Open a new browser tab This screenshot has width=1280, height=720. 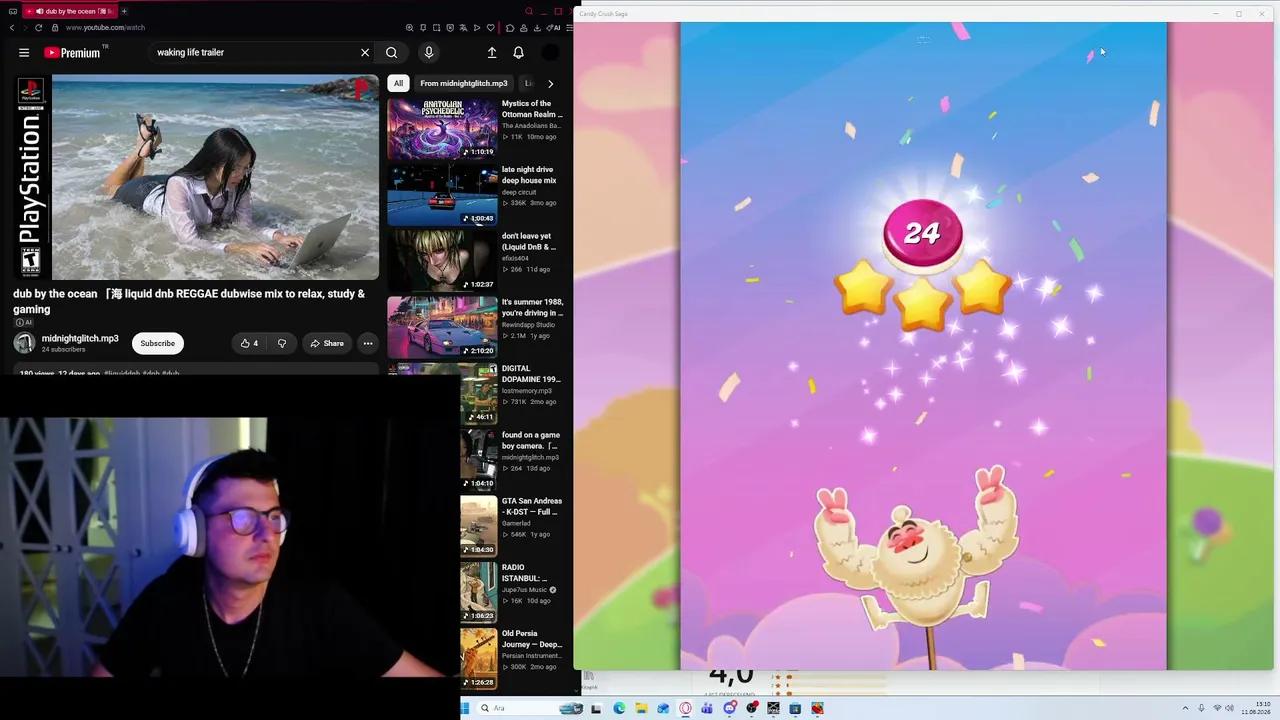pyautogui.click(x=124, y=11)
